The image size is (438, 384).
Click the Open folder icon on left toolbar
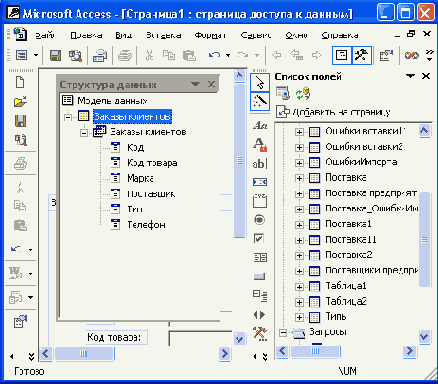(x=20, y=101)
